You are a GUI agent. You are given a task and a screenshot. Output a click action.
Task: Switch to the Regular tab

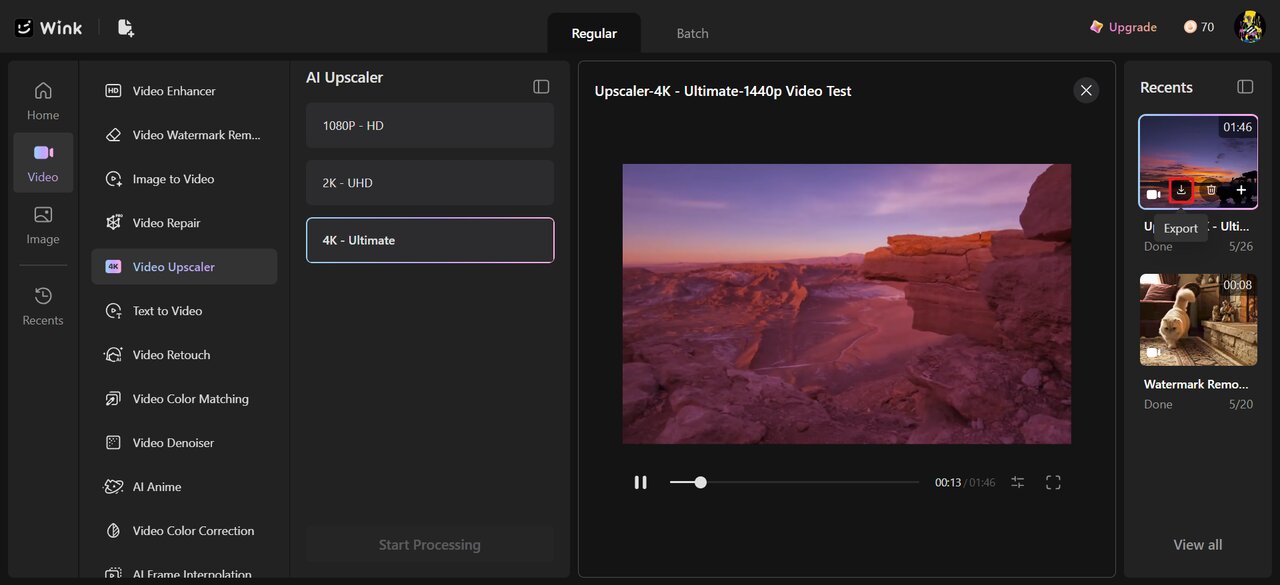point(594,33)
